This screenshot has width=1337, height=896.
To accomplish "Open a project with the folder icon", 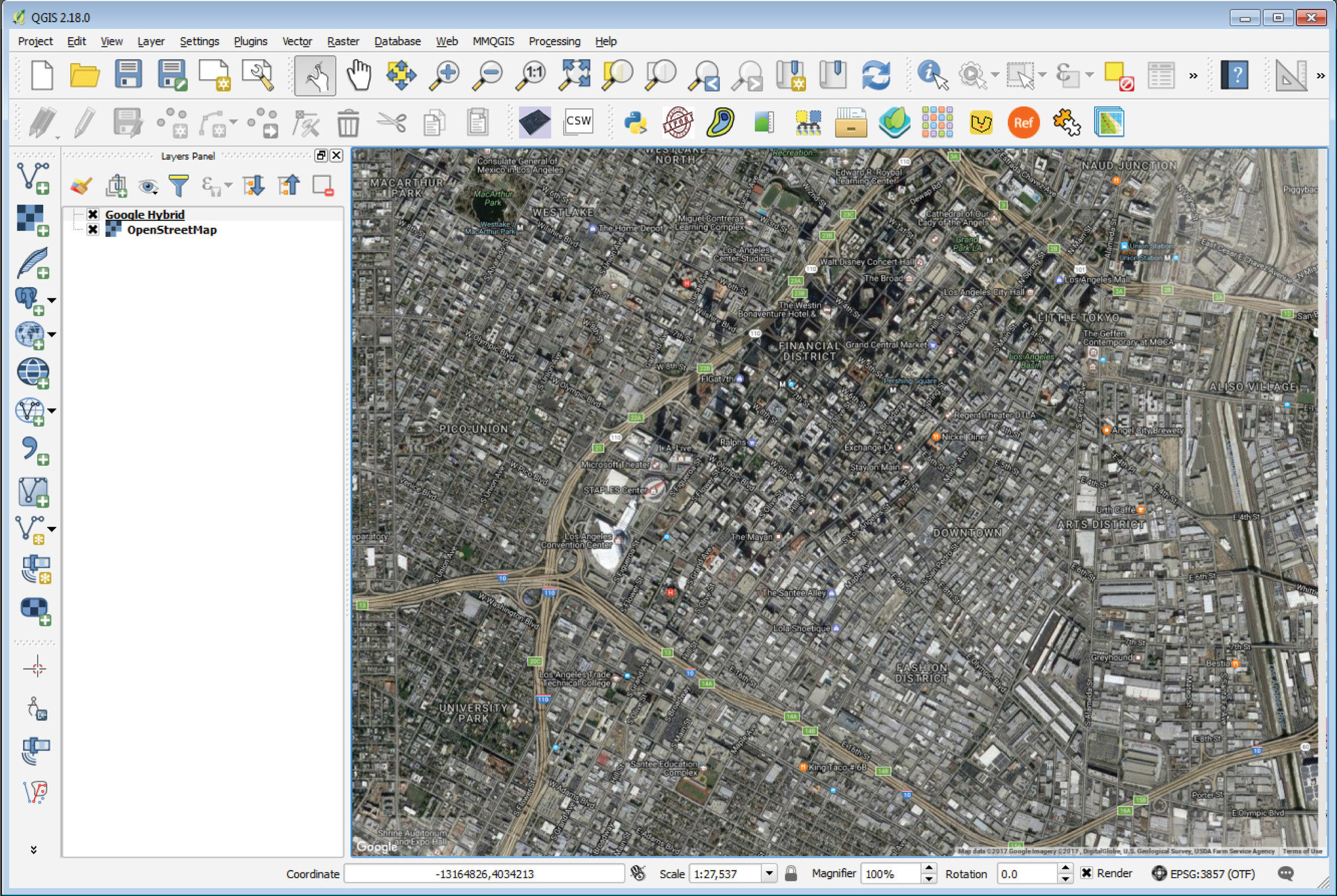I will point(85,75).
